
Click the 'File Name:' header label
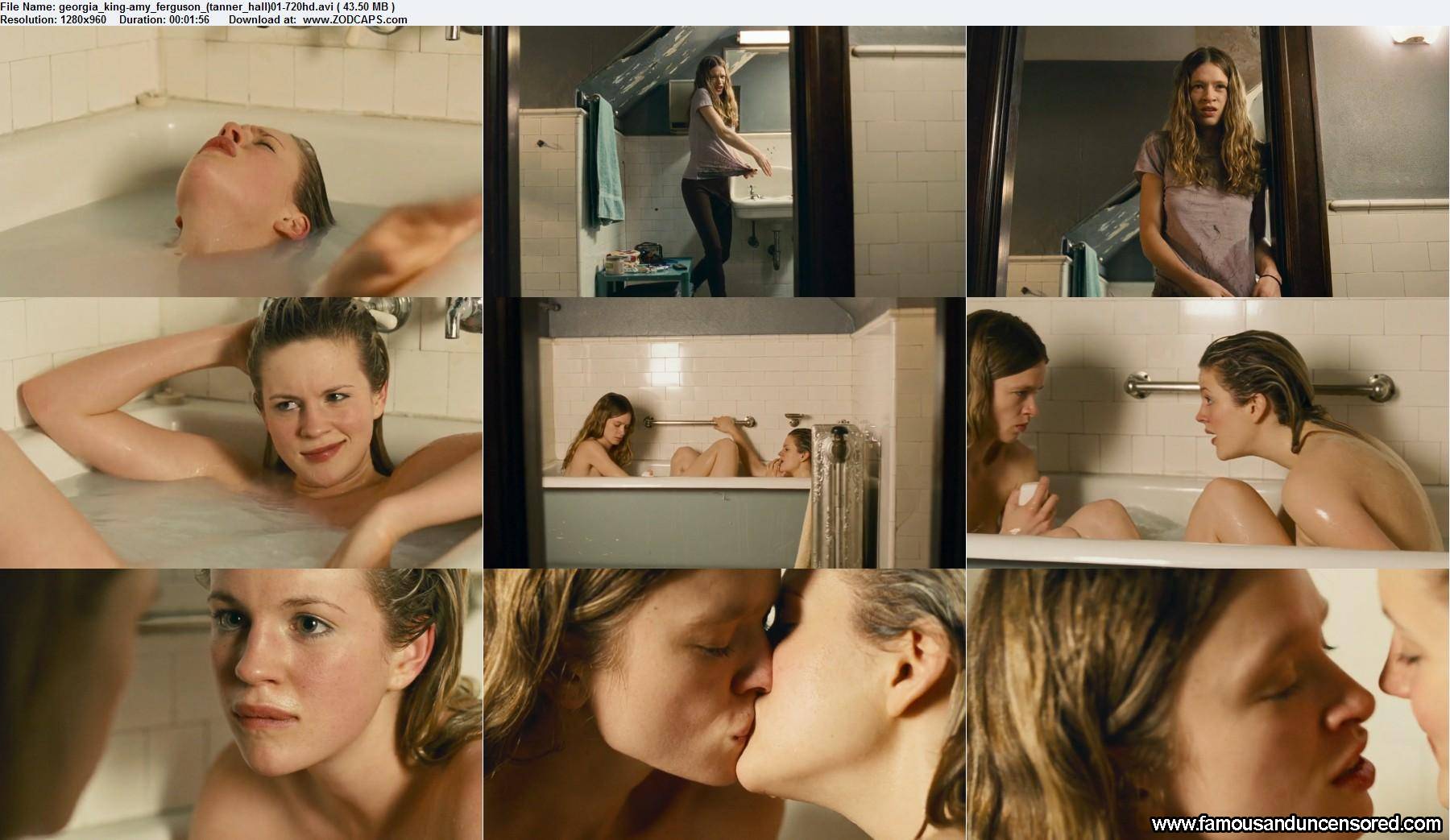(27, 6)
